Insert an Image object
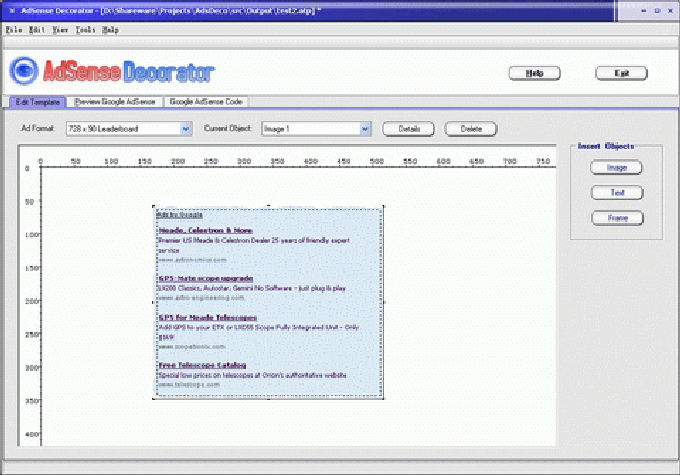Screen dimensions: 680x475 click(616, 167)
